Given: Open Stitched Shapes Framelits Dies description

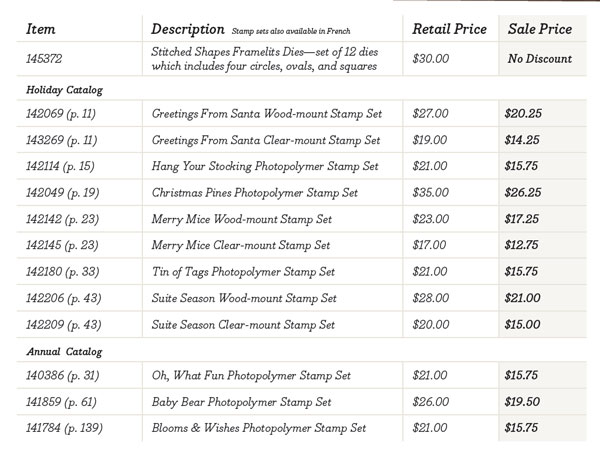Looking at the screenshot, I should [264, 58].
